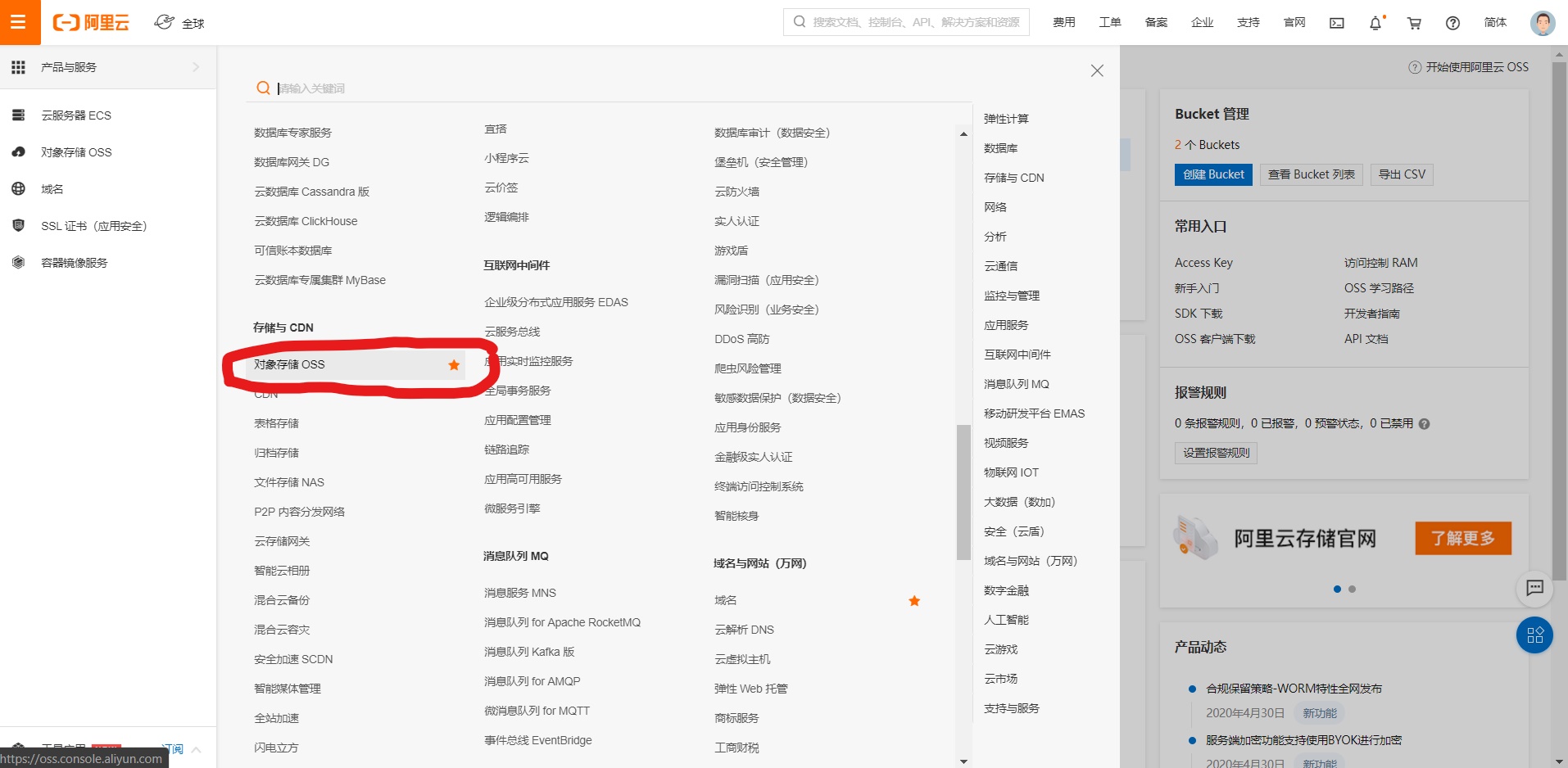
Task: Click 设置报警规则 button
Action: 1216,453
